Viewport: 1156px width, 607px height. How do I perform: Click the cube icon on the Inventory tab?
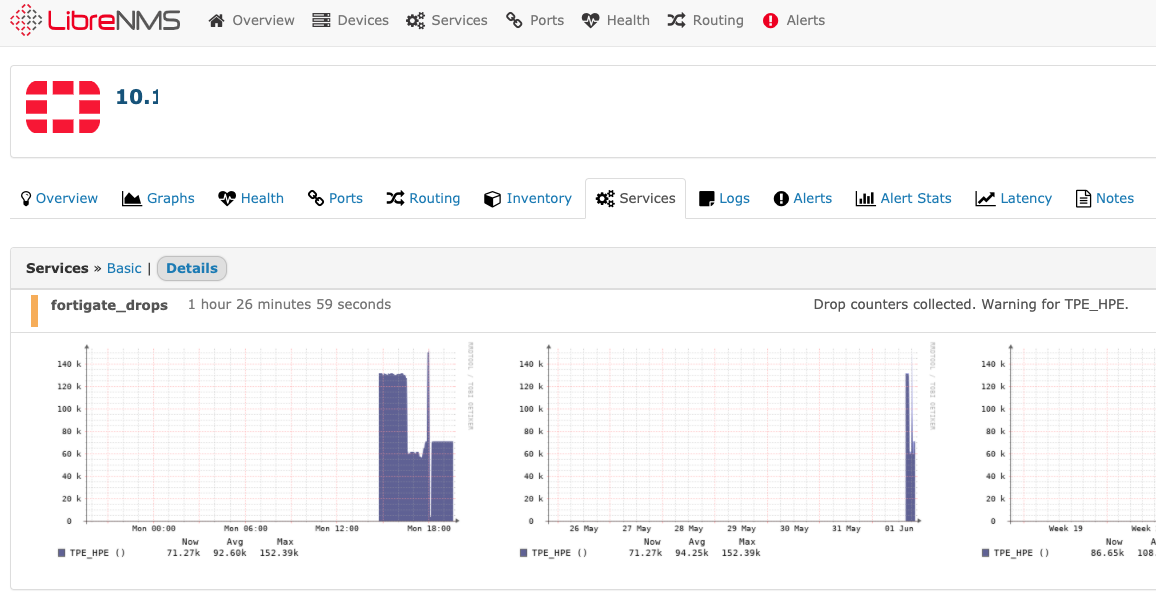click(x=492, y=199)
